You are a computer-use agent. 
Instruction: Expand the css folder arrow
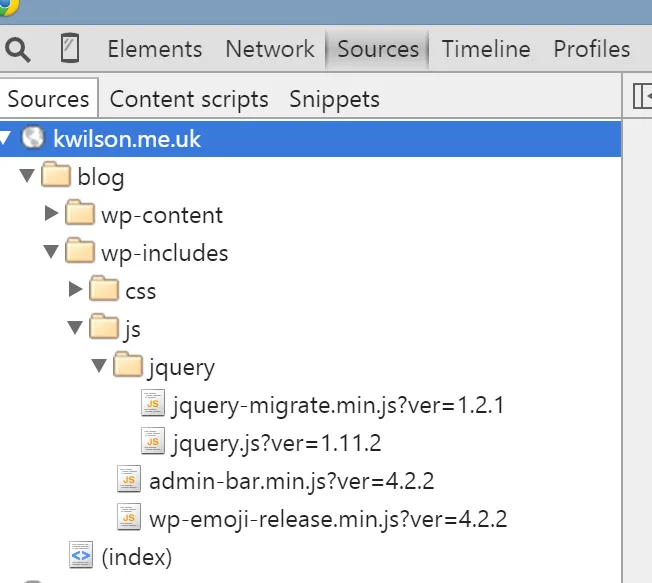click(76, 290)
